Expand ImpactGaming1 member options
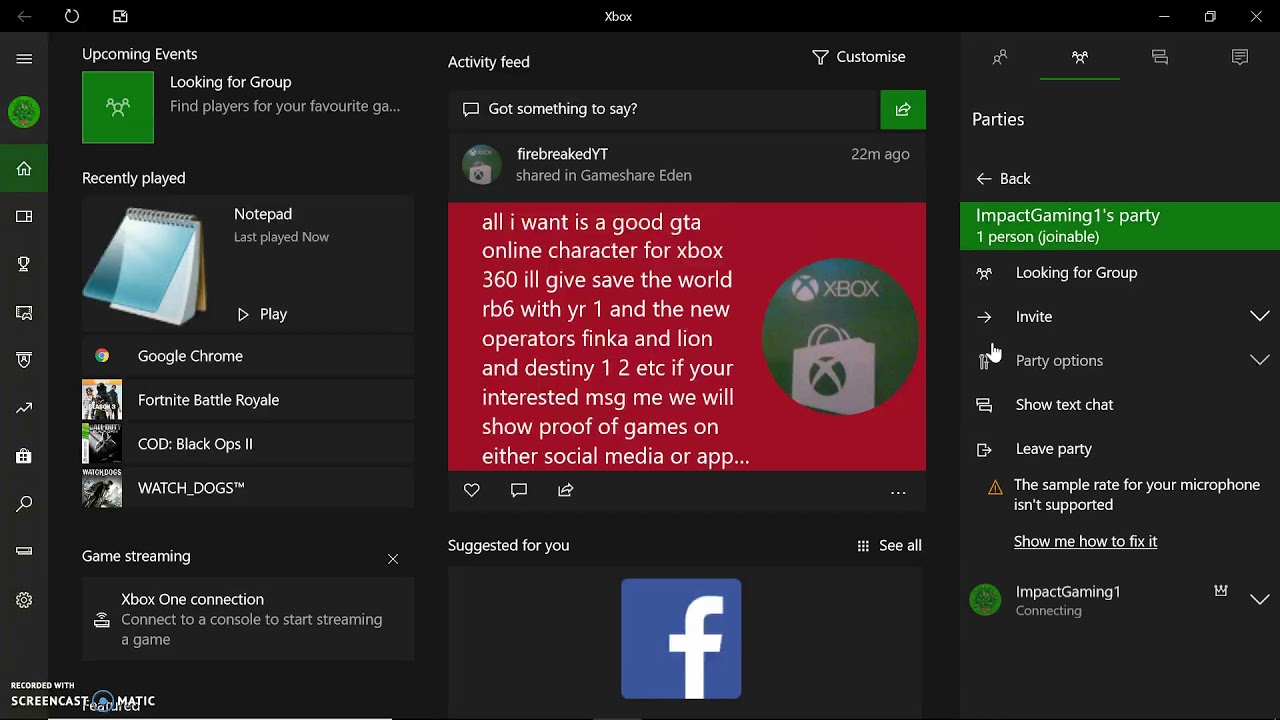 1260,600
